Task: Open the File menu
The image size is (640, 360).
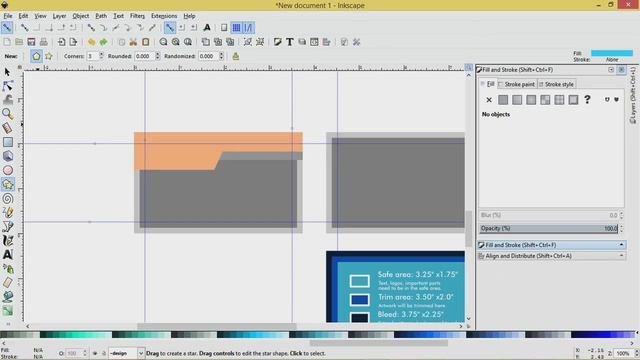Action: pyautogui.click(x=8, y=16)
